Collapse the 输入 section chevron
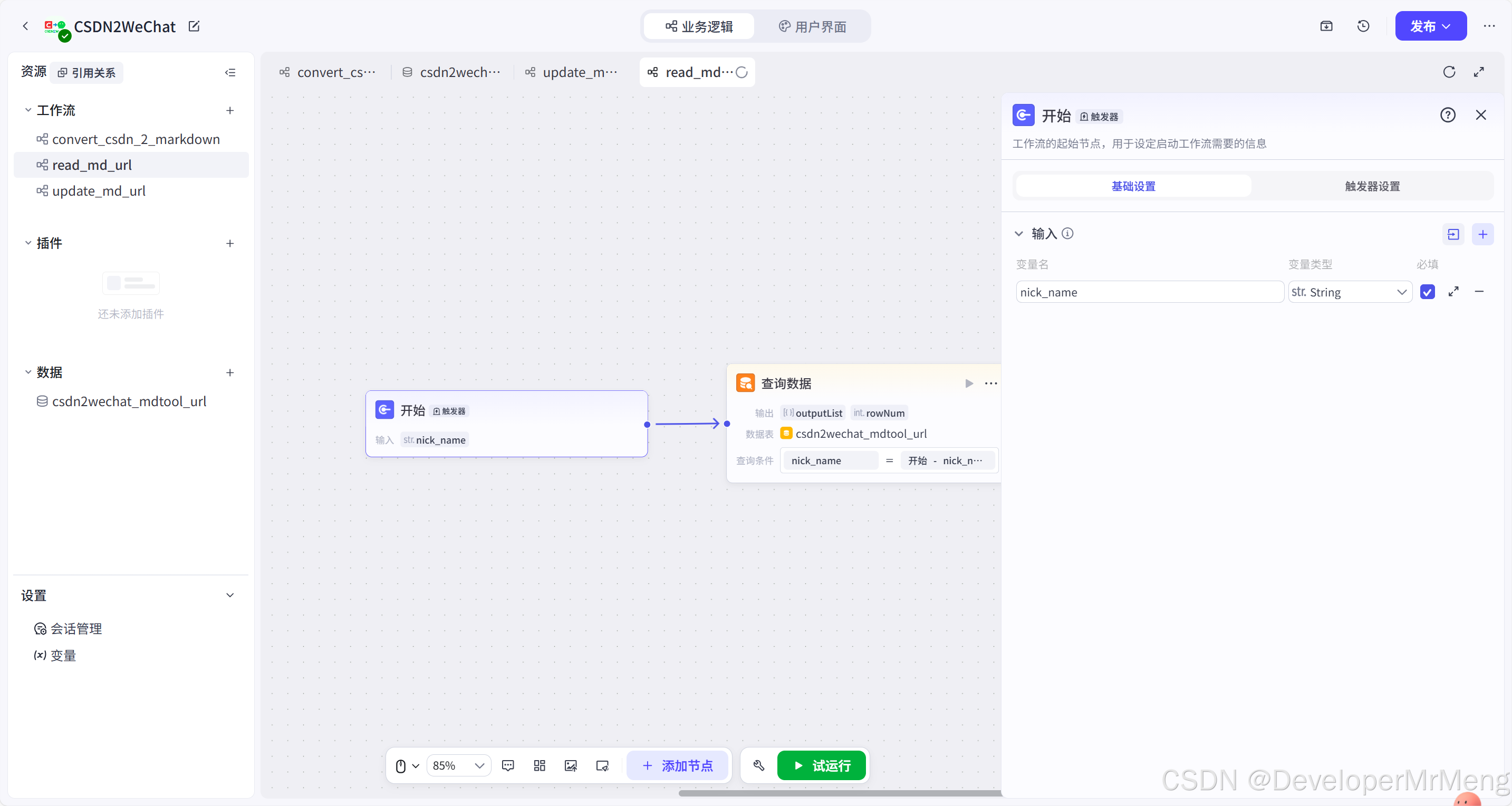The width and height of the screenshot is (1512, 806). pos(1019,234)
